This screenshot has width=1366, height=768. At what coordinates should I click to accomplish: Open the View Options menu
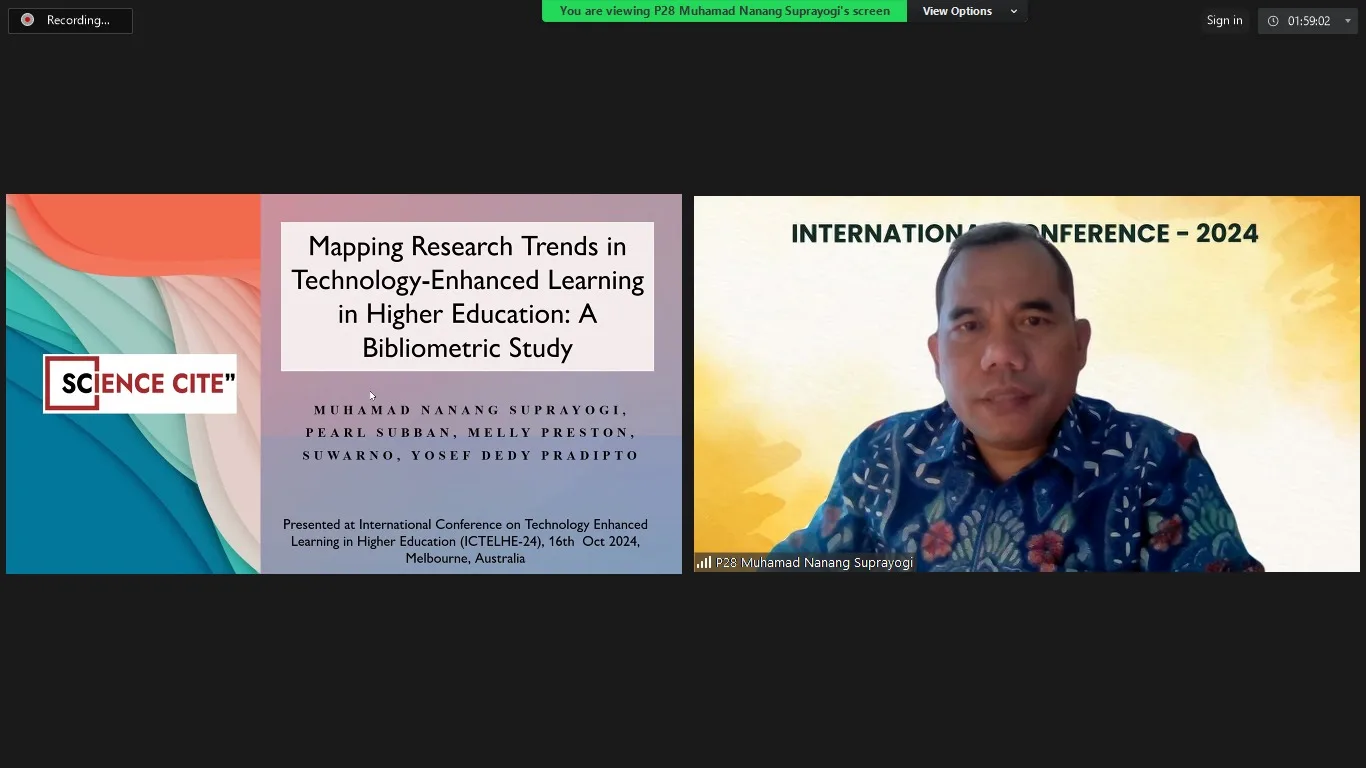[967, 11]
